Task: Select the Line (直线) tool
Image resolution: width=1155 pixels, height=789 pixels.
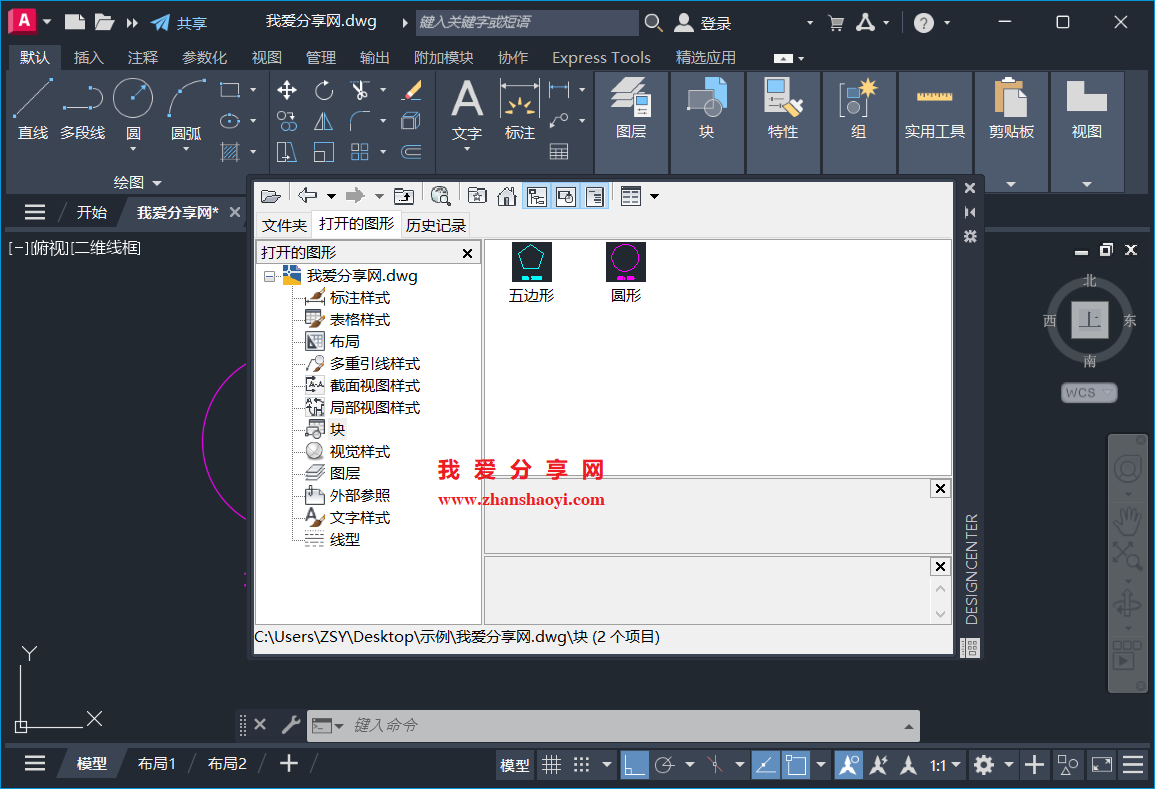Action: pos(32,109)
